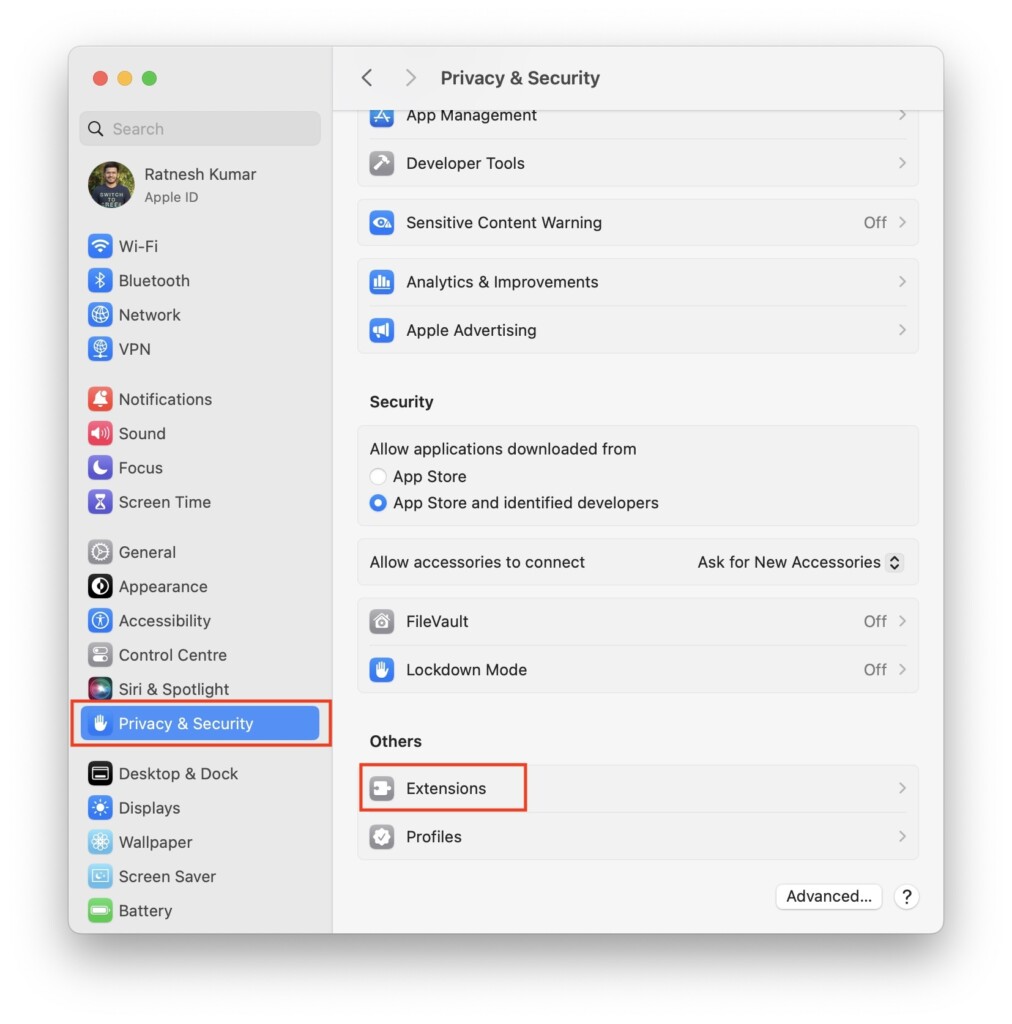This screenshot has height=1024, width=1012.
Task: Expand FileVault row chevron
Action: [x=902, y=622]
